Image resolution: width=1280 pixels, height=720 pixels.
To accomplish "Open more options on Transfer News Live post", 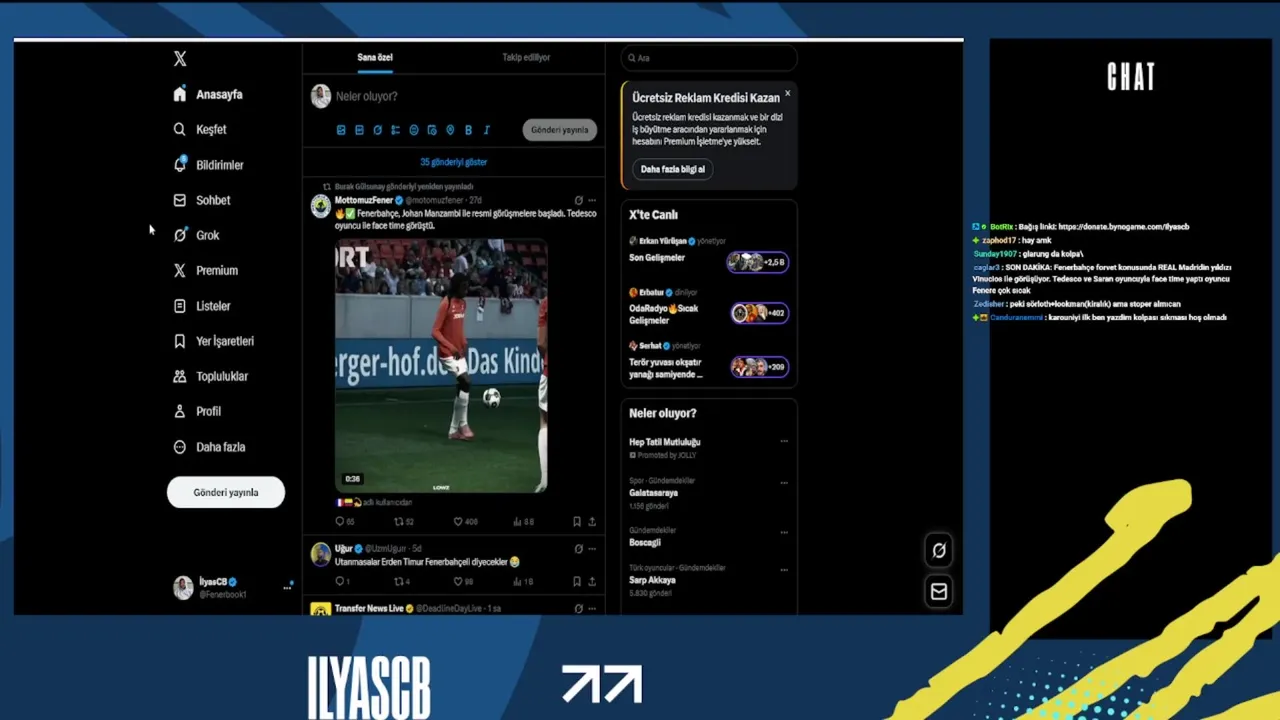I will click(592, 608).
